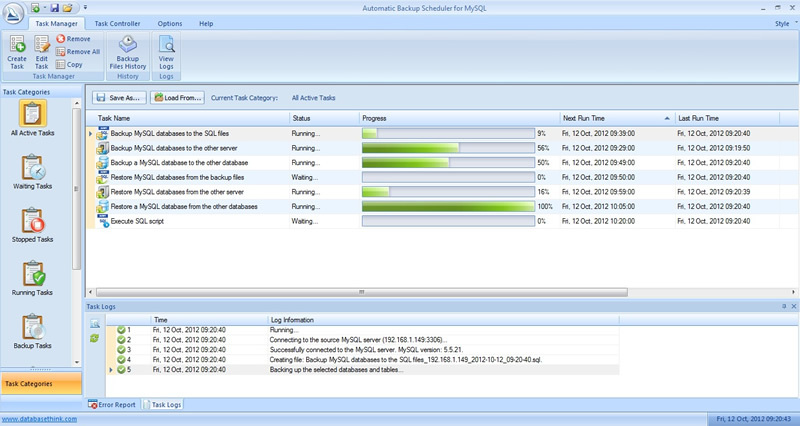Screen dimensions: 800x426
Task: Close the Task Logs panel
Action: 793,306
